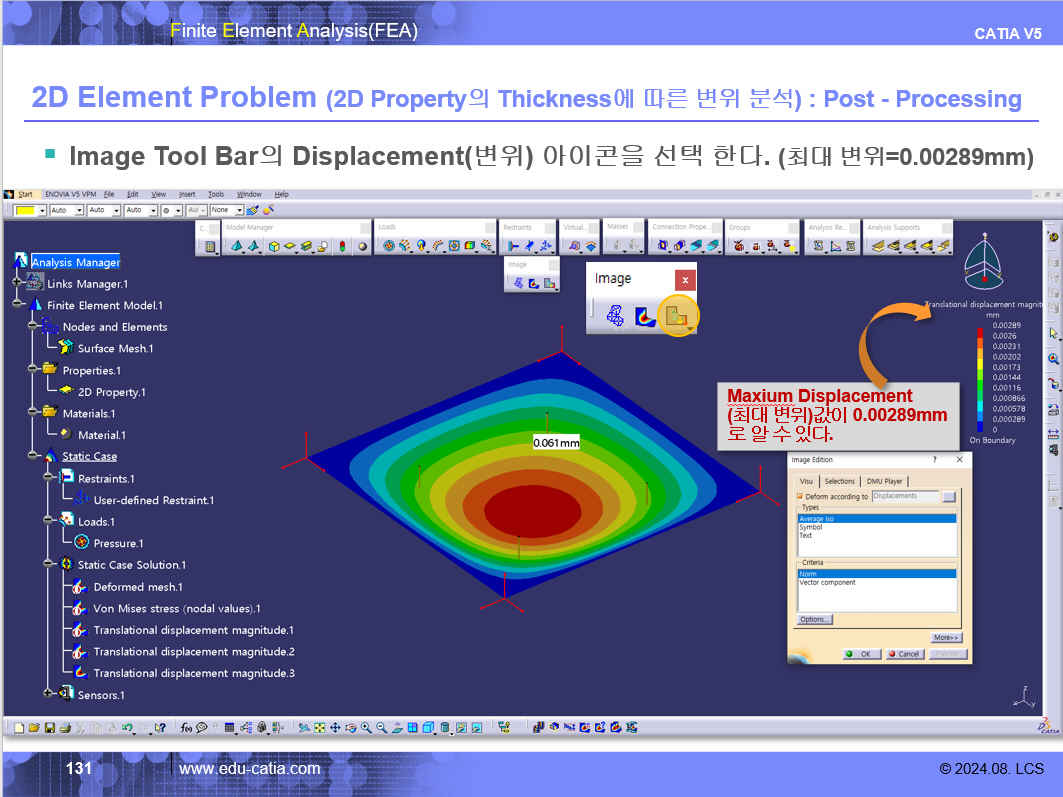This screenshot has width=1063, height=797.
Task: Toggle the 'Deform according to' checkbox
Action: 799,496
